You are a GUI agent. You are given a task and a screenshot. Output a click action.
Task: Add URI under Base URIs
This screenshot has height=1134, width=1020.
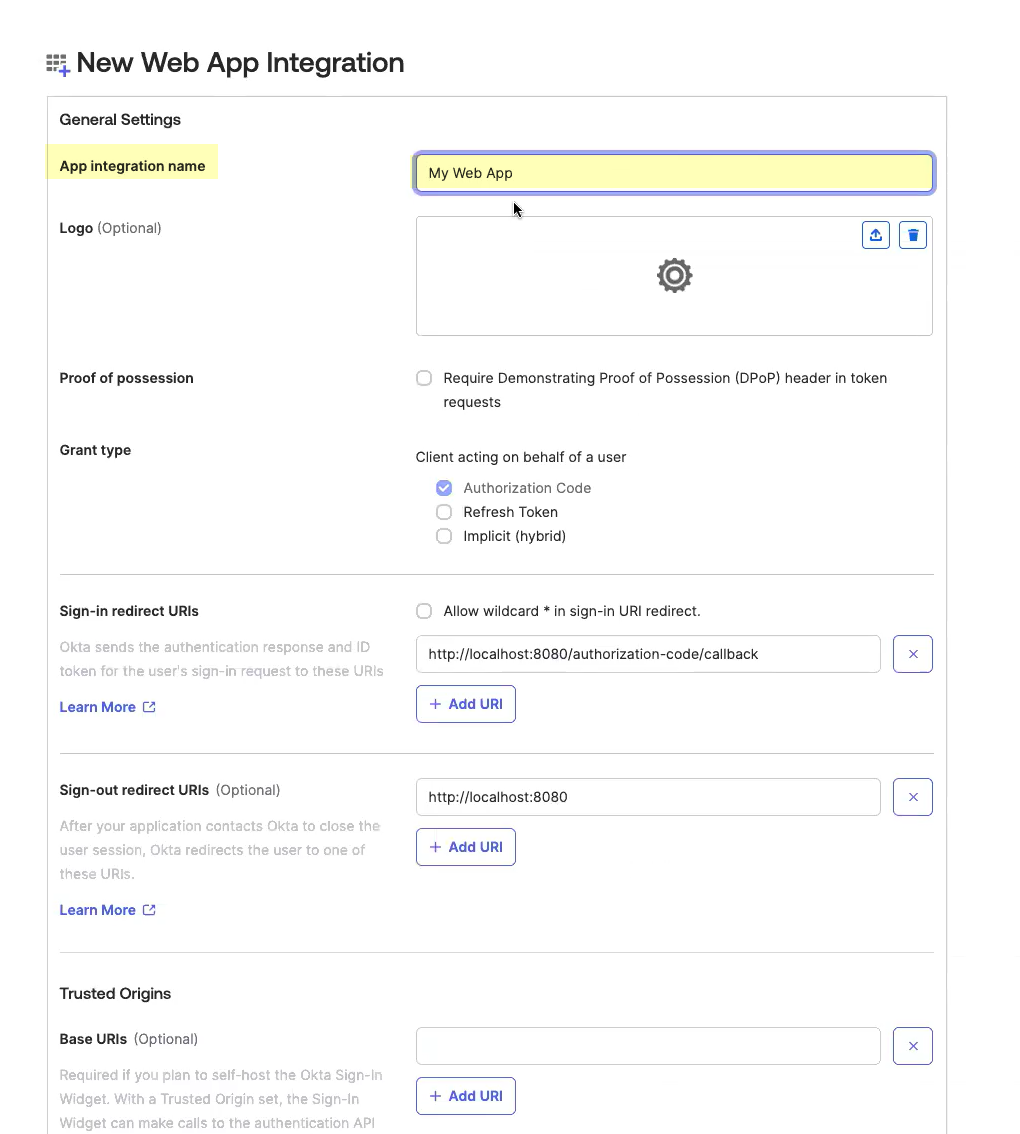click(x=466, y=1096)
